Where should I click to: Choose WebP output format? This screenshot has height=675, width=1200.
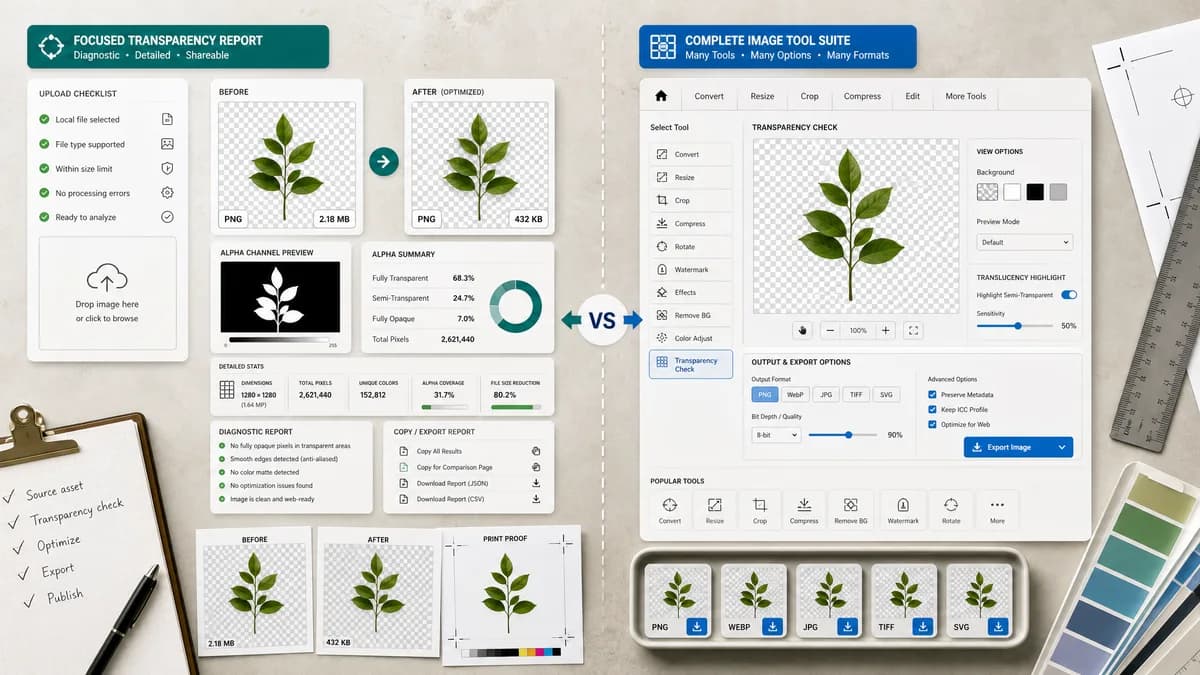point(795,395)
